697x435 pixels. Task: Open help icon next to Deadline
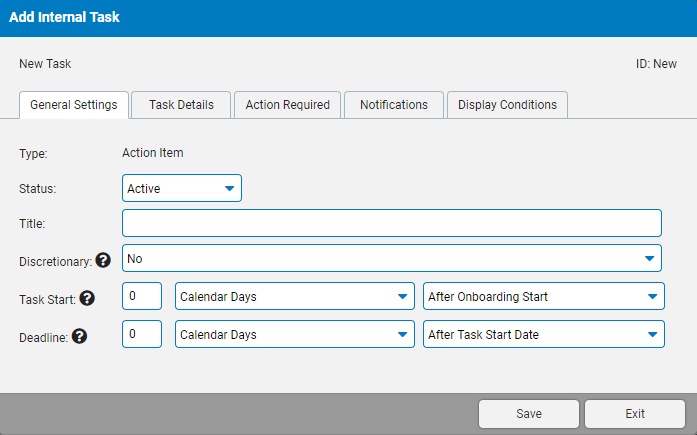tap(80, 336)
